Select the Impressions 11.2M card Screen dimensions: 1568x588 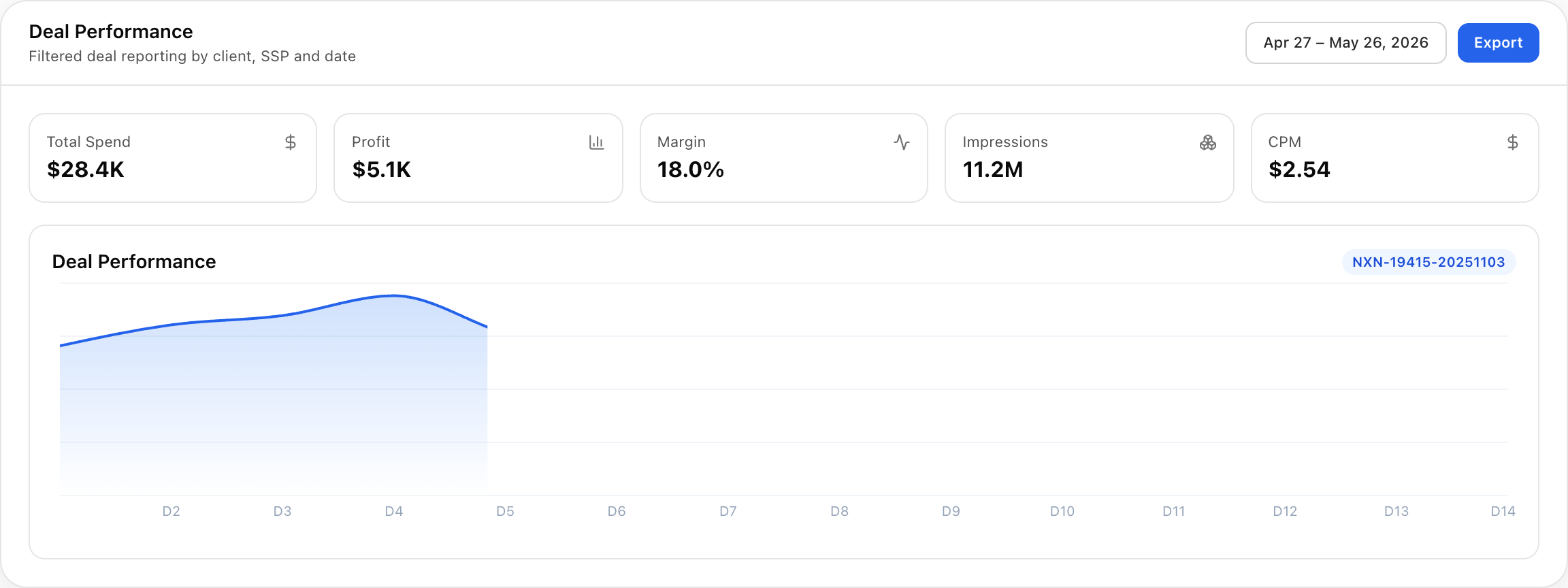tap(1090, 158)
